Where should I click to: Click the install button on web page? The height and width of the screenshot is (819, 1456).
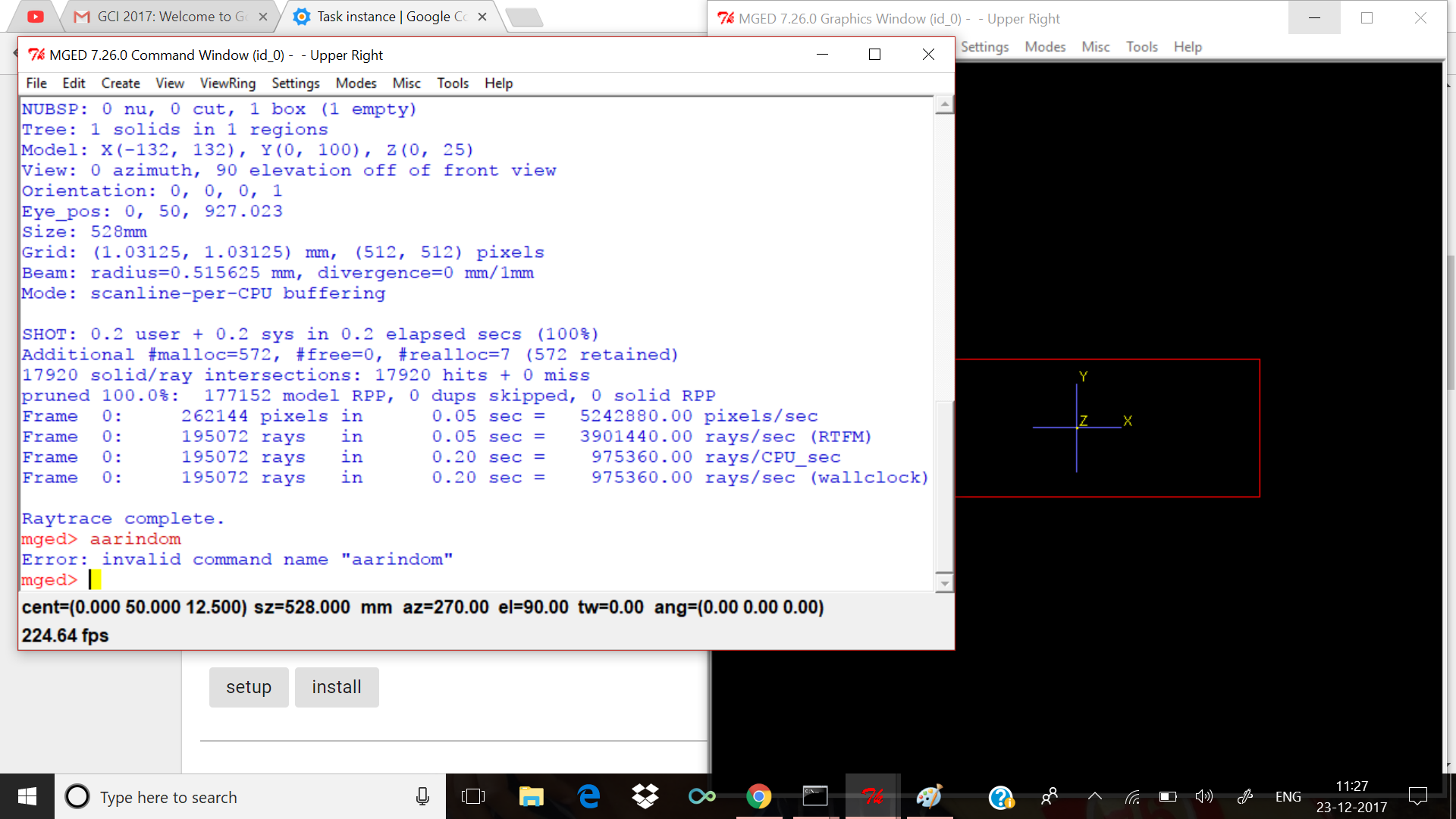[x=337, y=687]
